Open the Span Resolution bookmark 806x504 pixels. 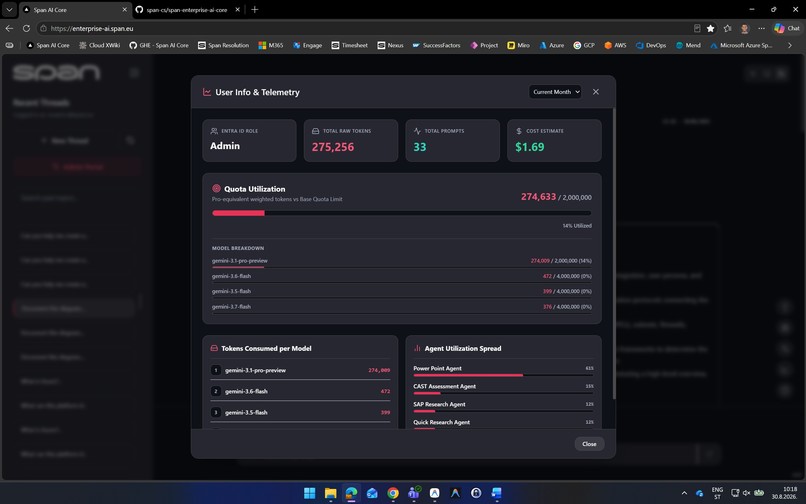(223, 45)
